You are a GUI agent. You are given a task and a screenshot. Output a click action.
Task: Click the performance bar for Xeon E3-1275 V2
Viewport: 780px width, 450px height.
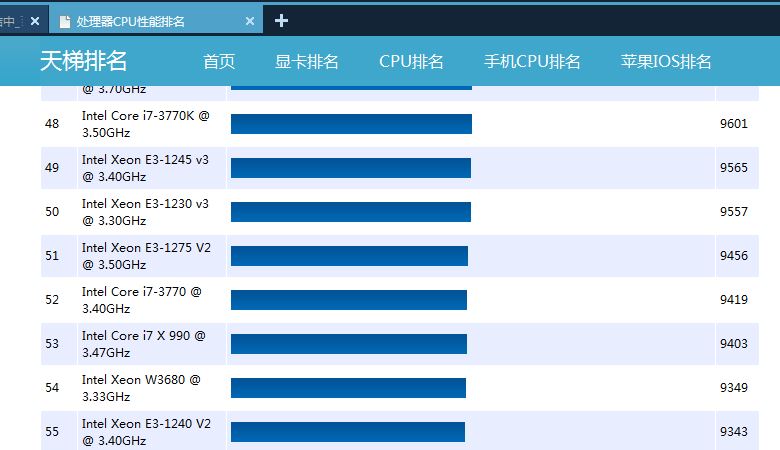[349, 256]
